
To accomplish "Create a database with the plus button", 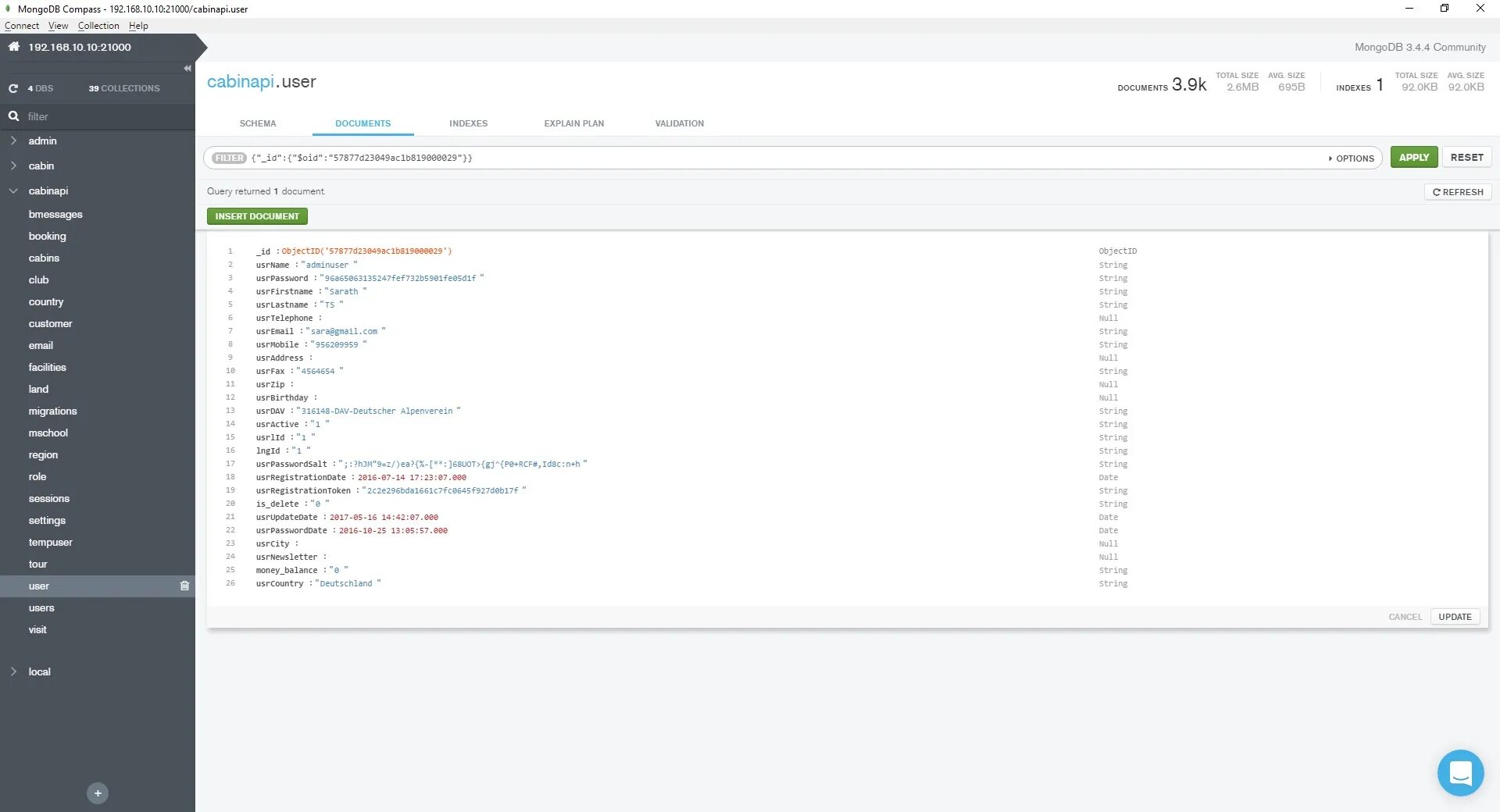I will click(x=98, y=793).
